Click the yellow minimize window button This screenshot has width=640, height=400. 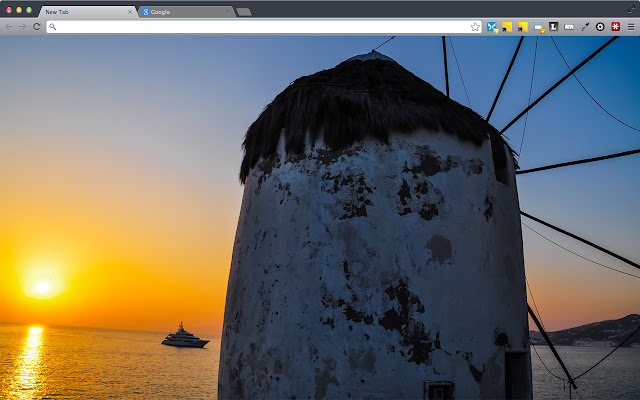pyautogui.click(x=19, y=10)
